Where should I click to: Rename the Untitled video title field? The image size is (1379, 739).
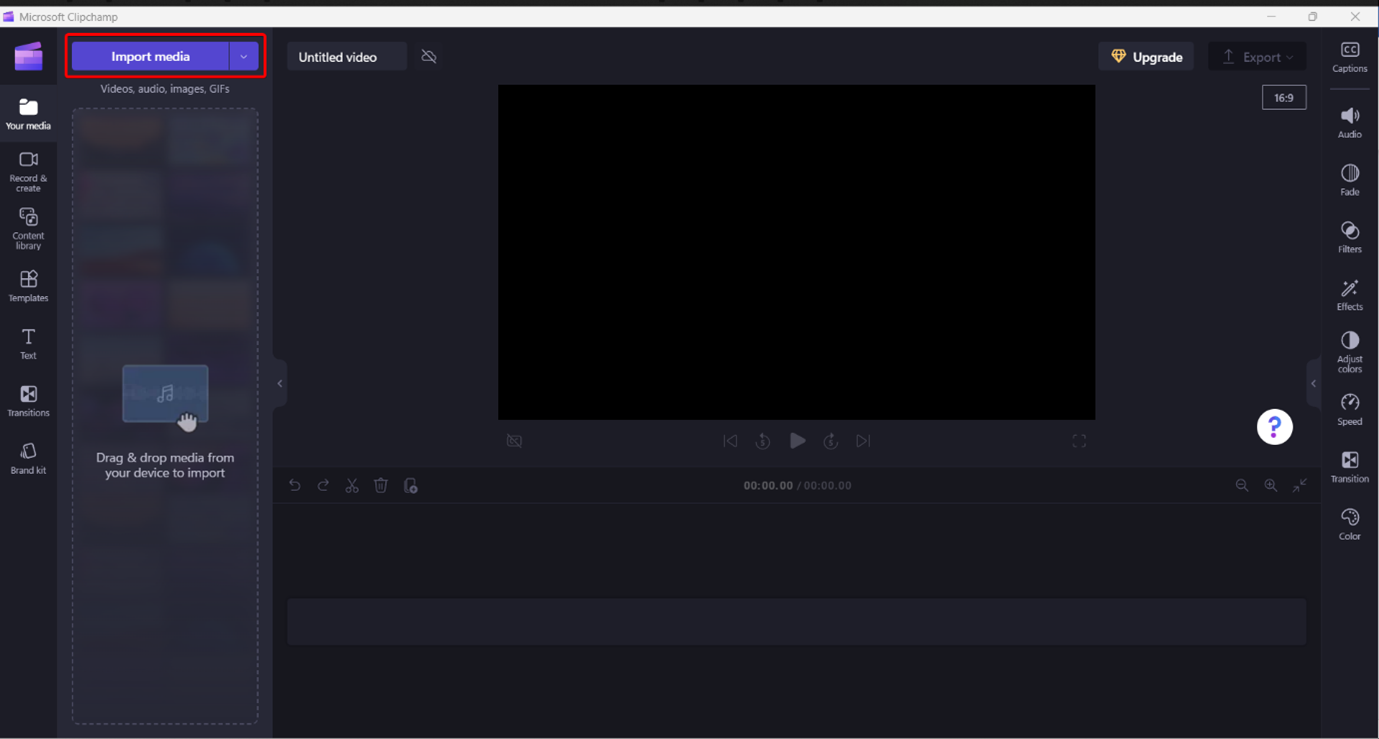coord(346,57)
